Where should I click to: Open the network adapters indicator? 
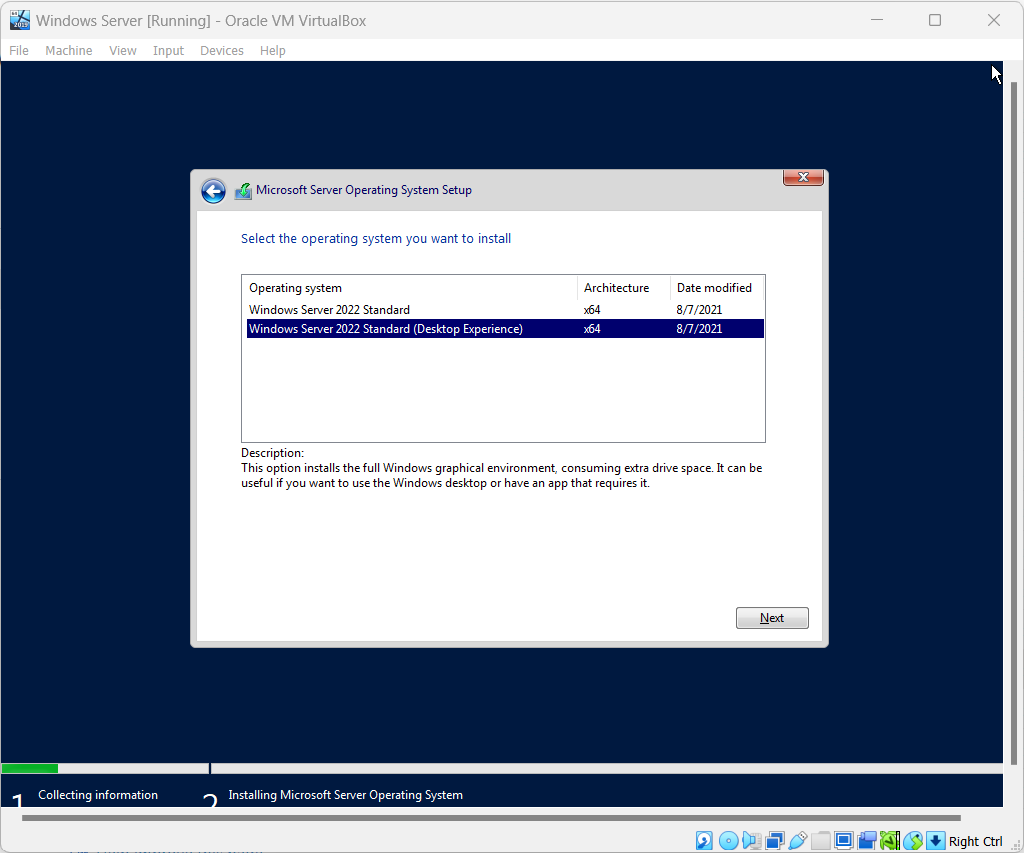click(775, 841)
